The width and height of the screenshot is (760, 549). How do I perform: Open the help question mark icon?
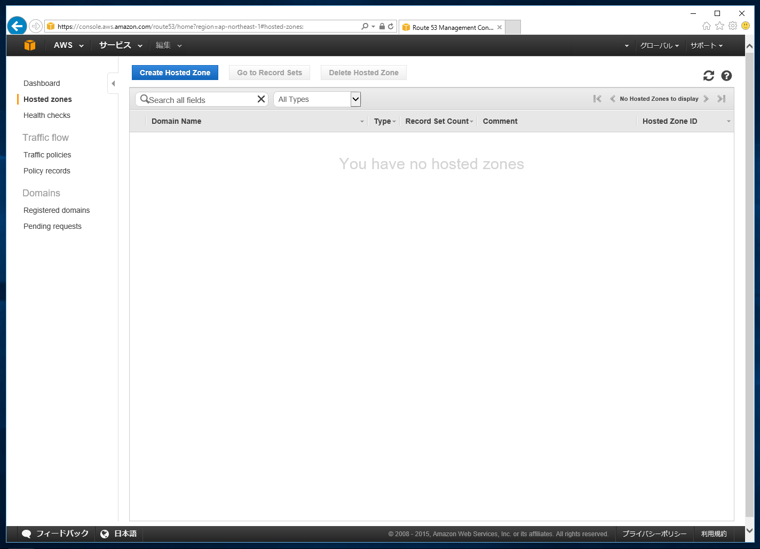point(726,76)
